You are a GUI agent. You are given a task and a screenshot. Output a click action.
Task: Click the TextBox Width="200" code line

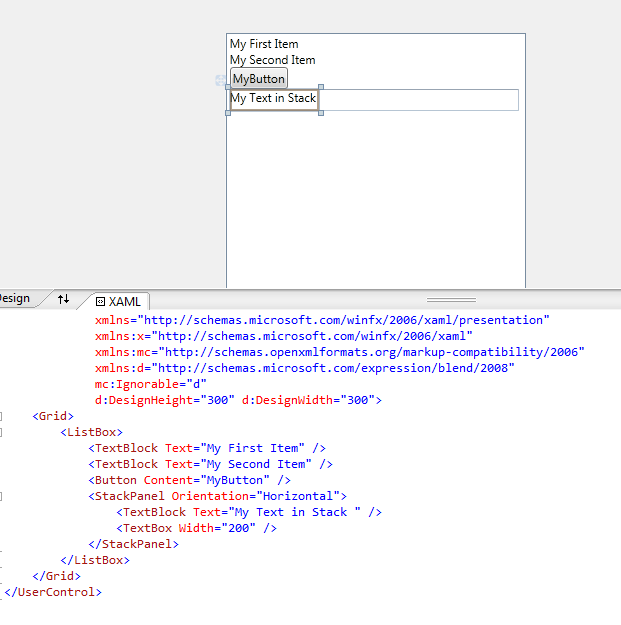(x=196, y=528)
